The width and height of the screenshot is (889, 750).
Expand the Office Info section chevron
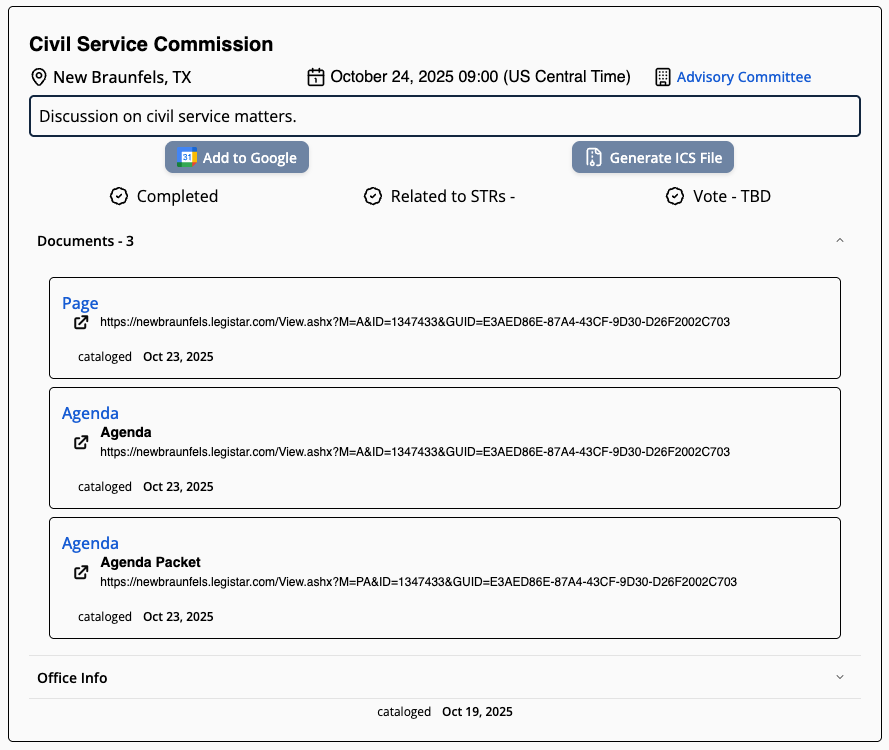[840, 677]
